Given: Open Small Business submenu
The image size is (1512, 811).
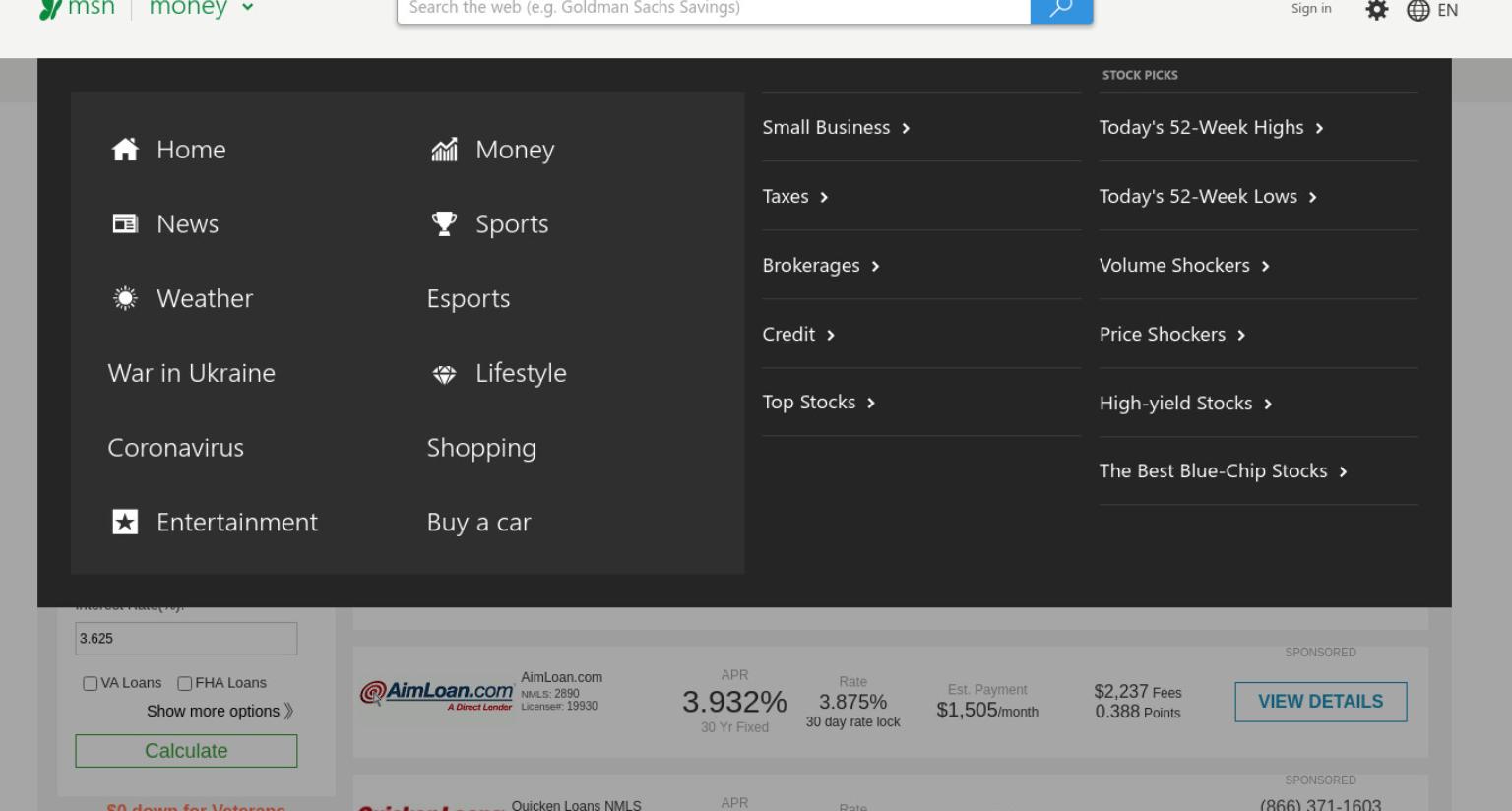Looking at the screenshot, I should pyautogui.click(x=836, y=127).
